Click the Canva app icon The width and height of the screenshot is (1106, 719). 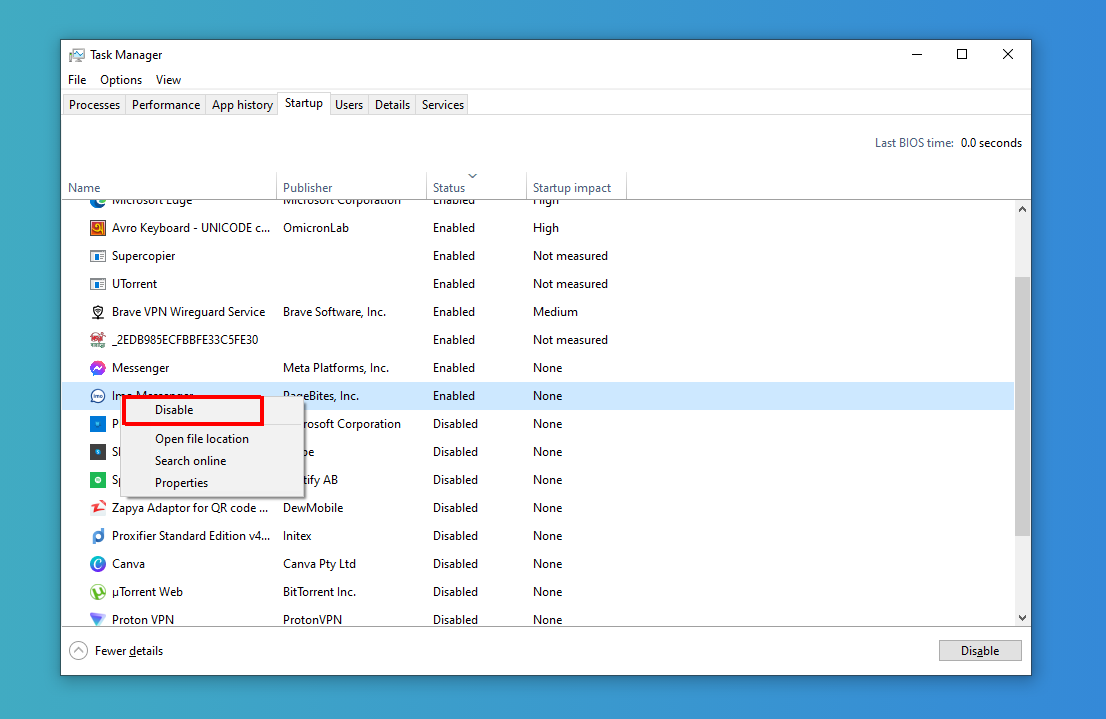pos(98,564)
